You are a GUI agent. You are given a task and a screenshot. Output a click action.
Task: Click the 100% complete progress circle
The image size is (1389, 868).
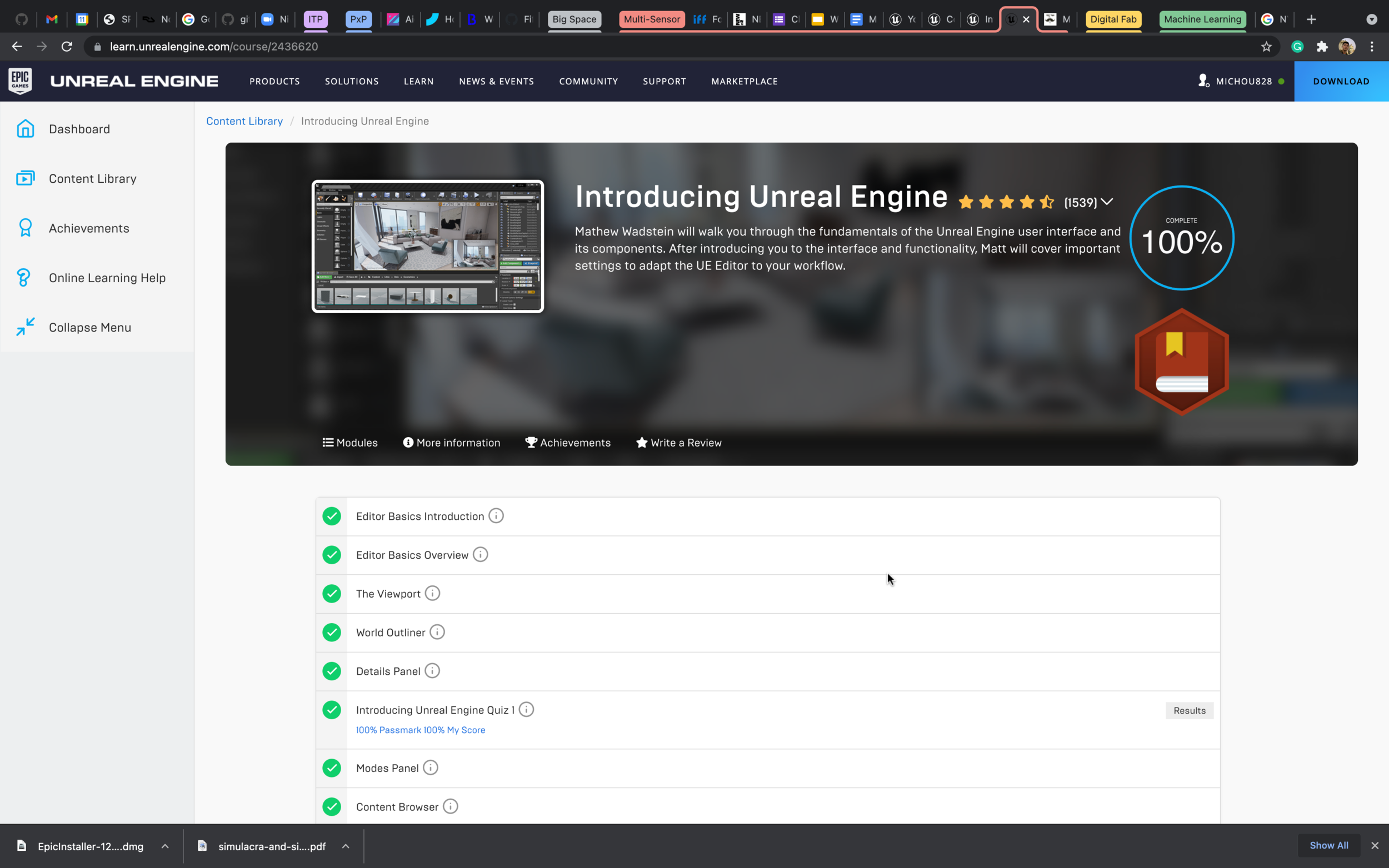tap(1182, 238)
